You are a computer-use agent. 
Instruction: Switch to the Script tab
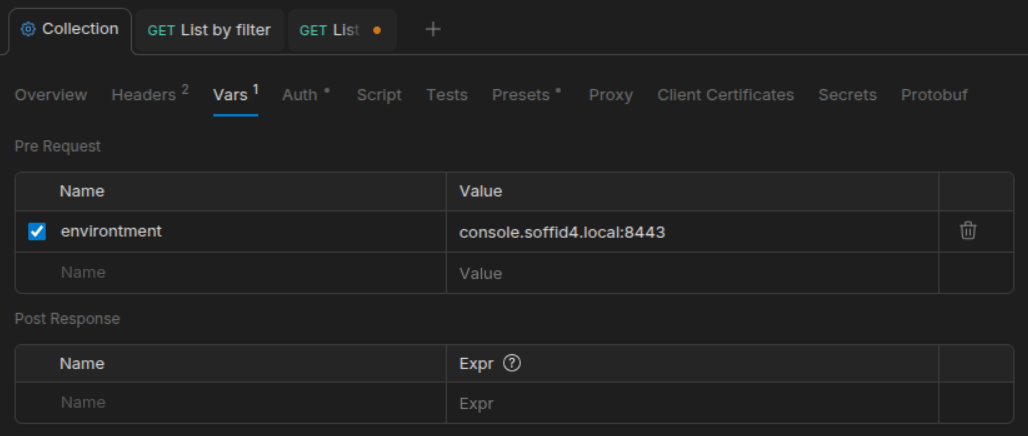[379, 95]
